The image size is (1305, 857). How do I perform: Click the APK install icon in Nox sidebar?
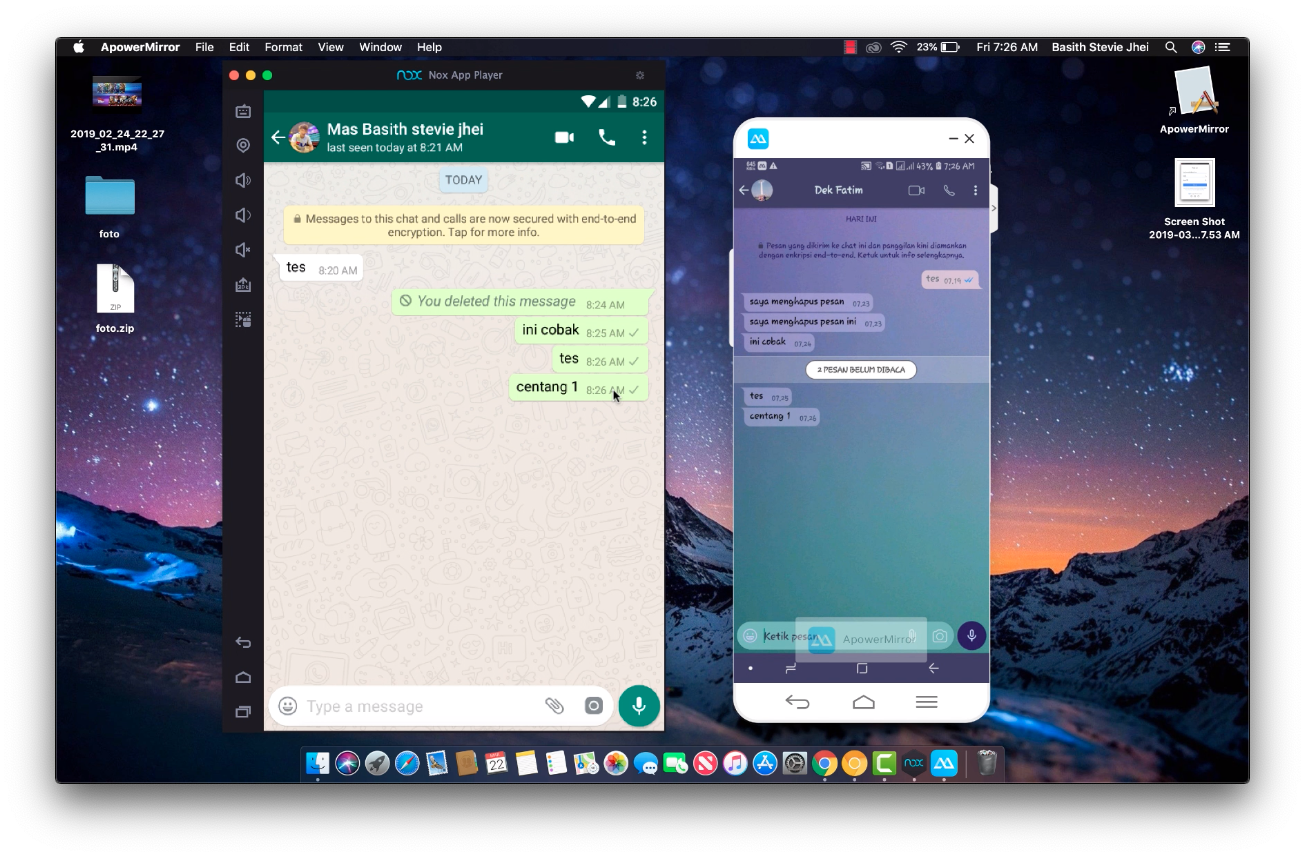point(243,285)
